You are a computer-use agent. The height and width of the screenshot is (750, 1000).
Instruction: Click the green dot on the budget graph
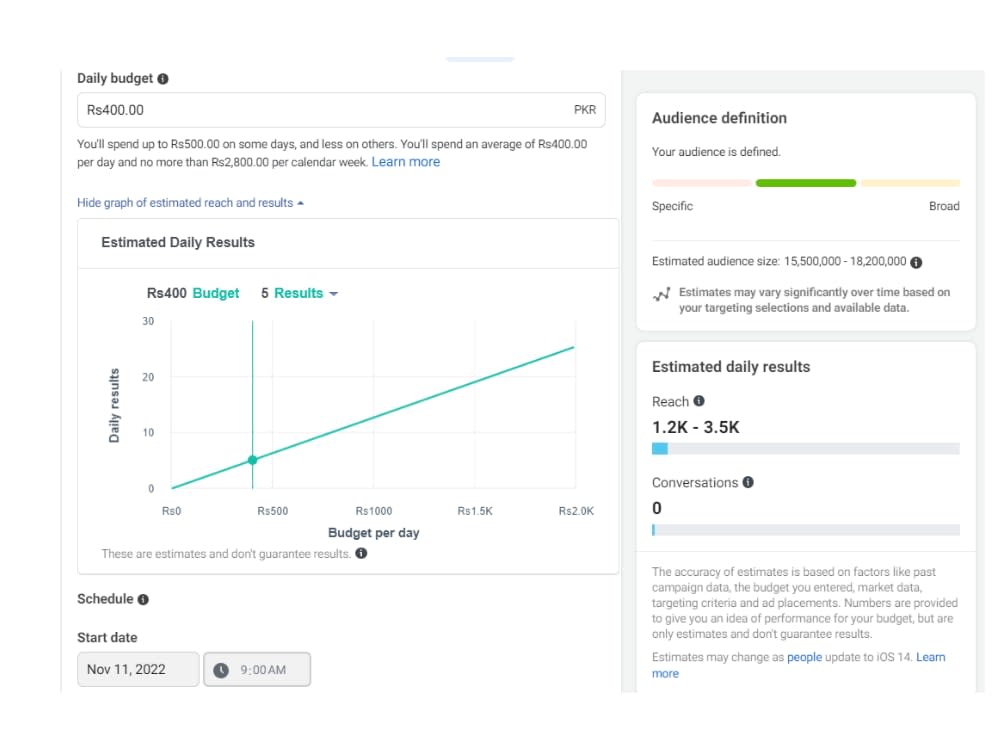[252, 460]
